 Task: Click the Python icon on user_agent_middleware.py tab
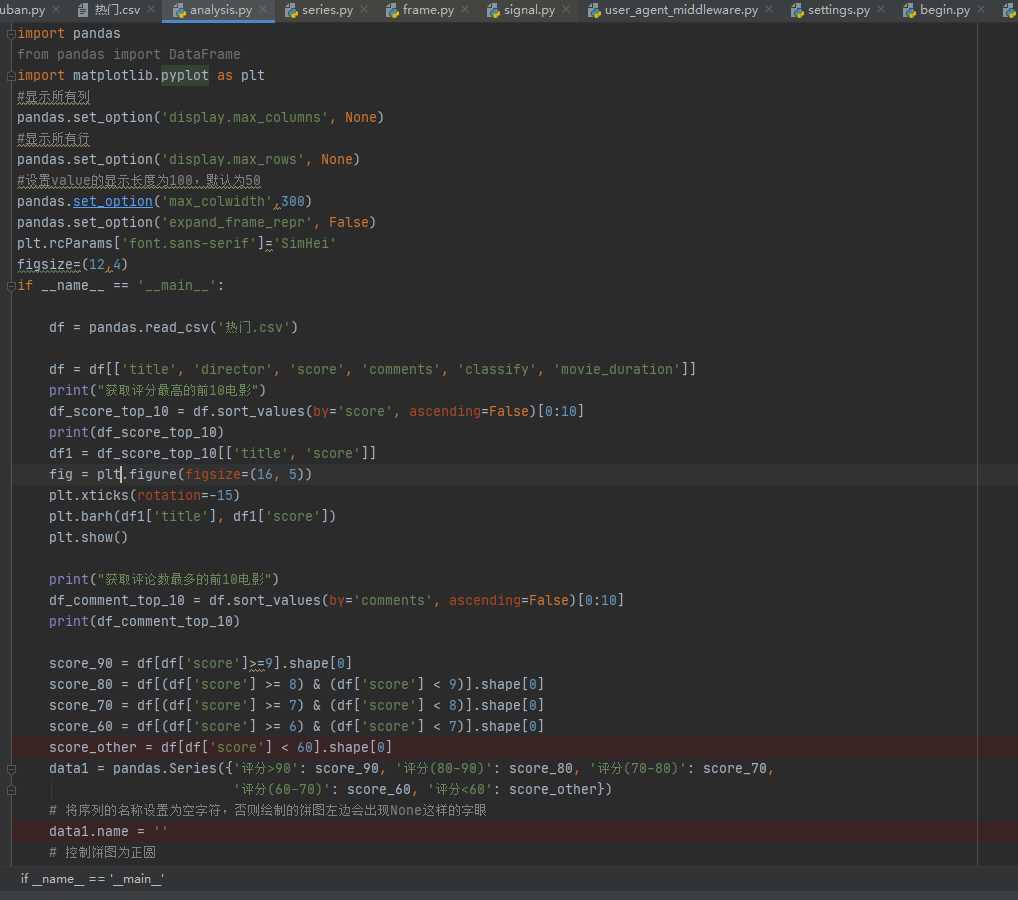pos(594,11)
